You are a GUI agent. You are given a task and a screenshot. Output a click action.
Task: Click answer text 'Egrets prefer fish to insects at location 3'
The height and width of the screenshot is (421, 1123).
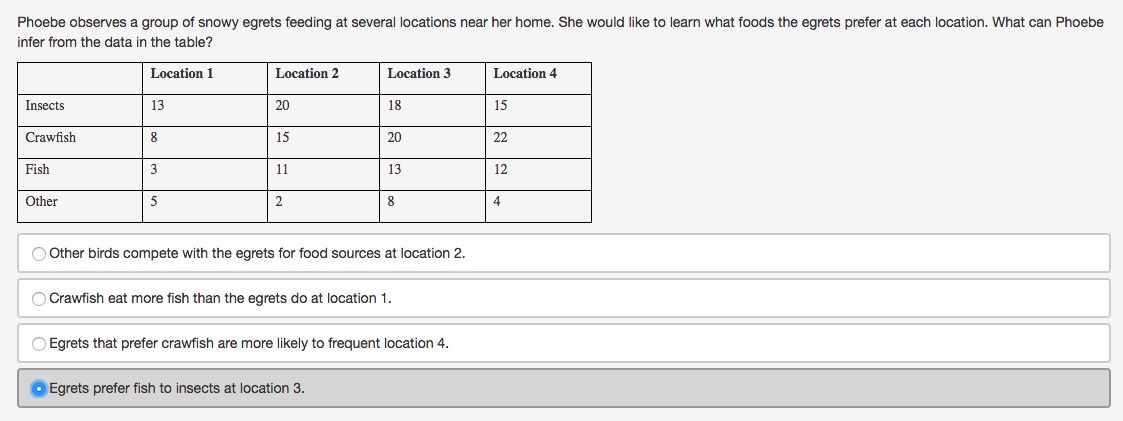click(x=177, y=389)
